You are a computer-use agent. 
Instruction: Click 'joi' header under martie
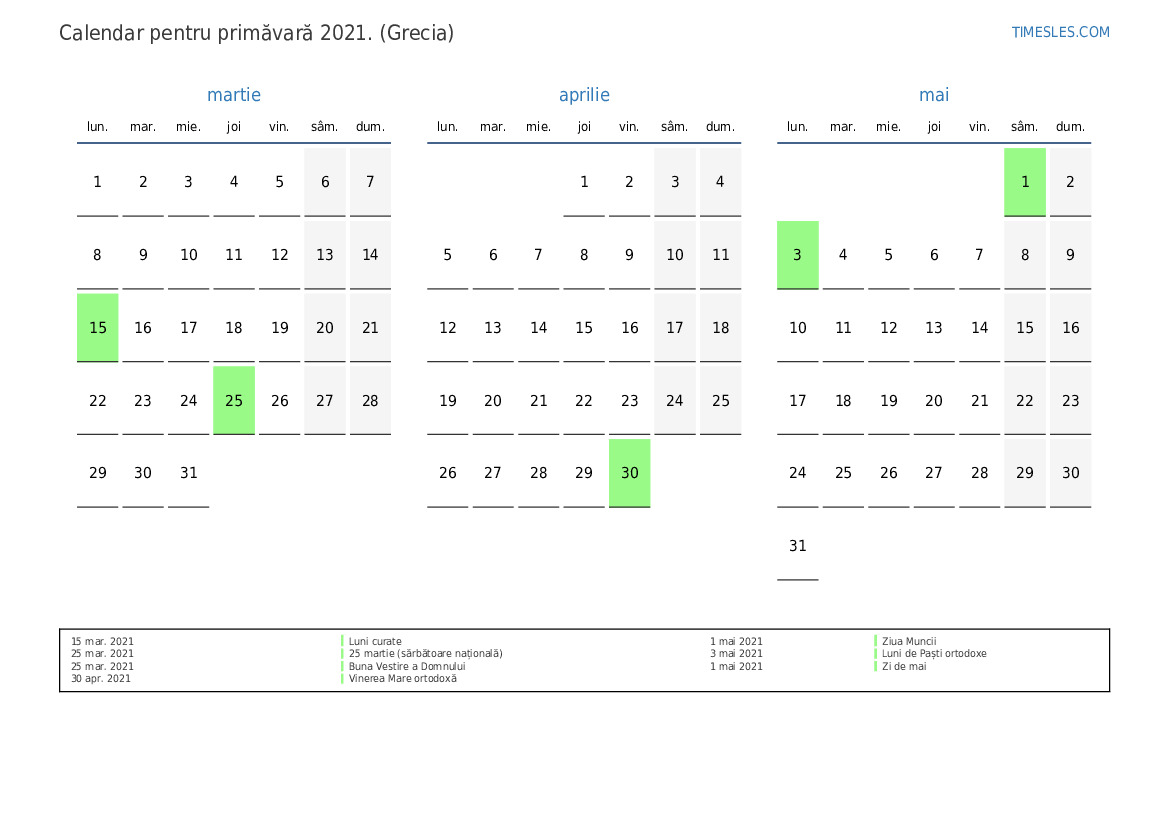coord(234,127)
